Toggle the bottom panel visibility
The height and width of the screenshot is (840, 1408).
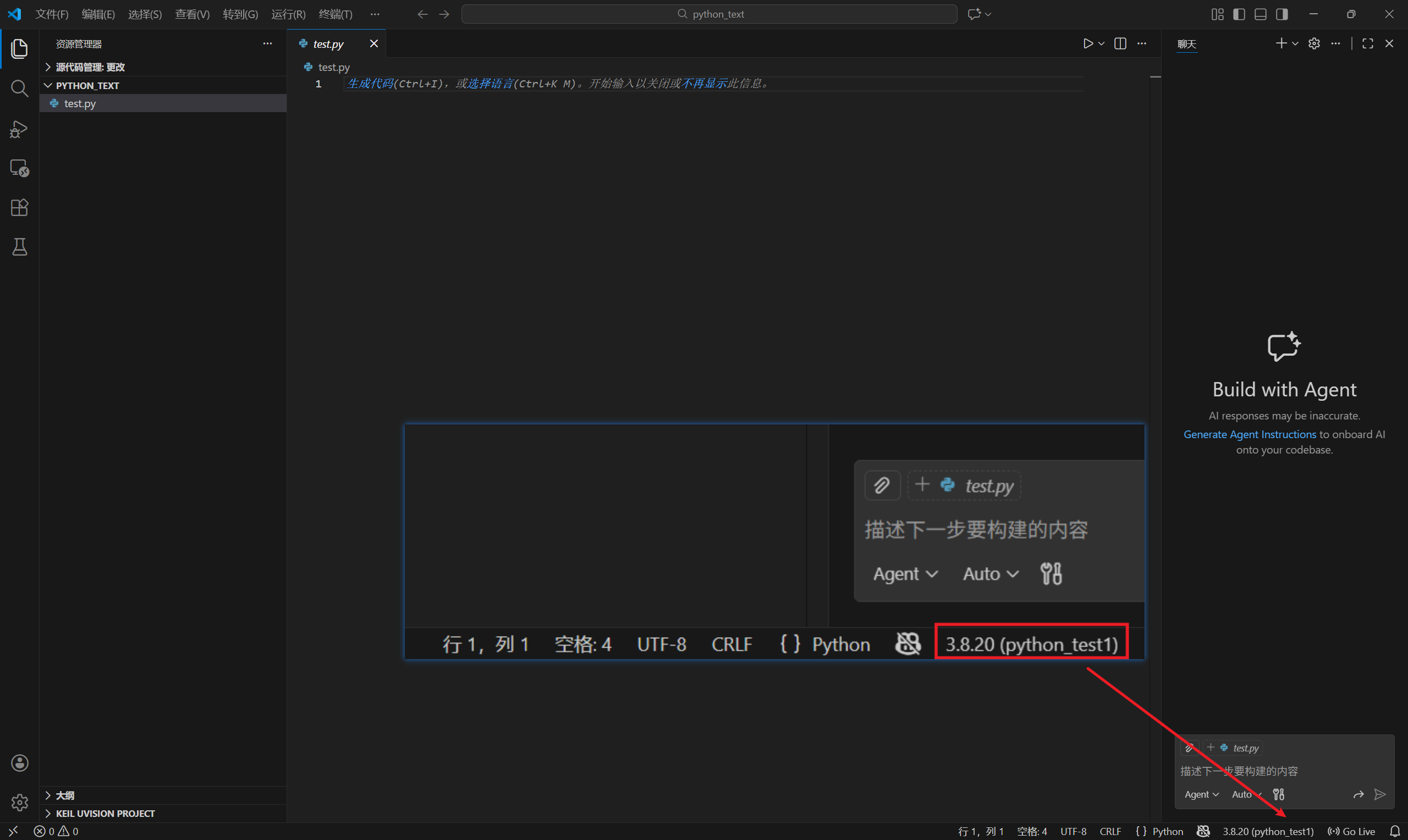pyautogui.click(x=1260, y=14)
